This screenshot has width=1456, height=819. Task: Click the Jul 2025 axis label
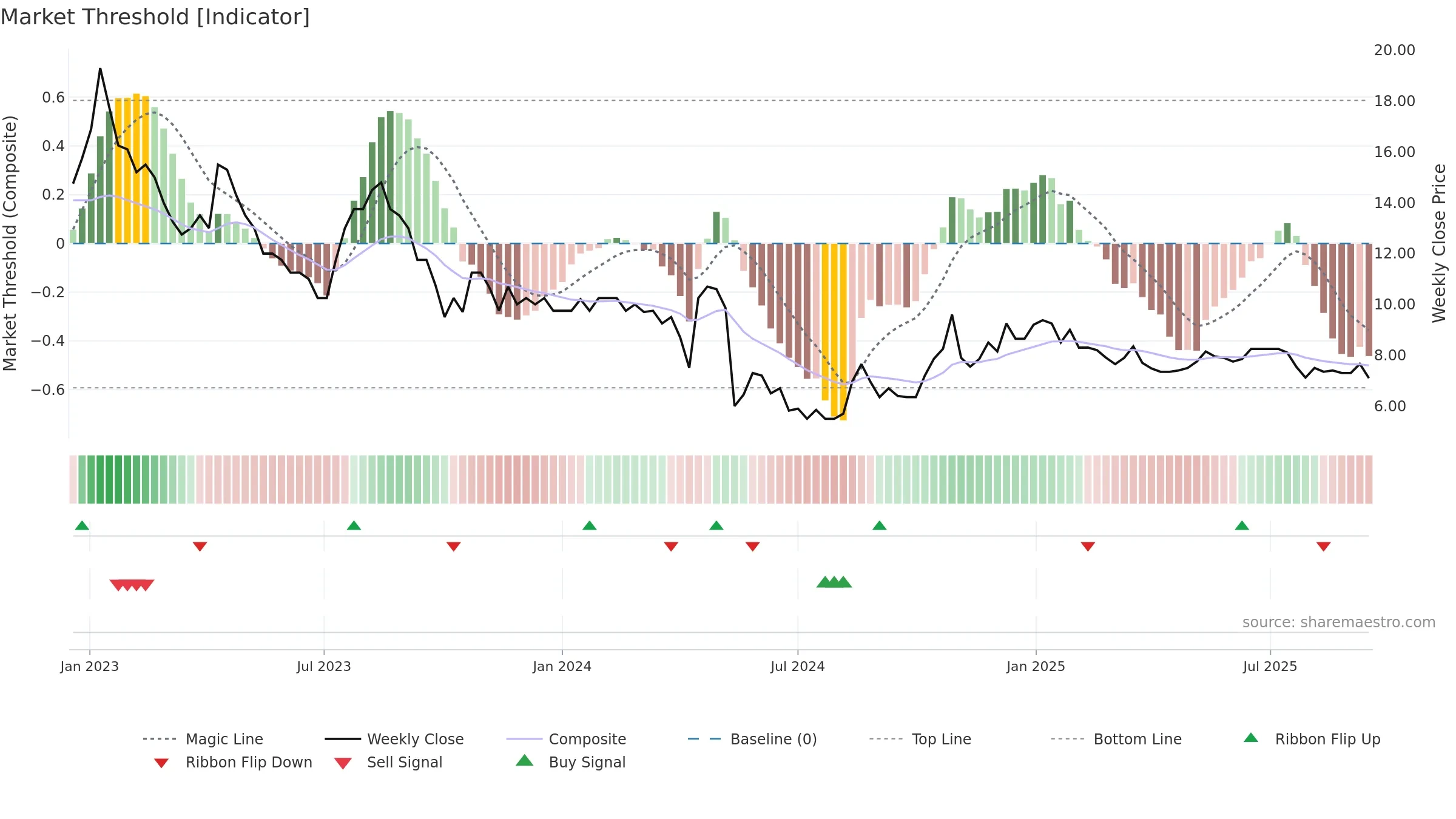click(x=1270, y=666)
